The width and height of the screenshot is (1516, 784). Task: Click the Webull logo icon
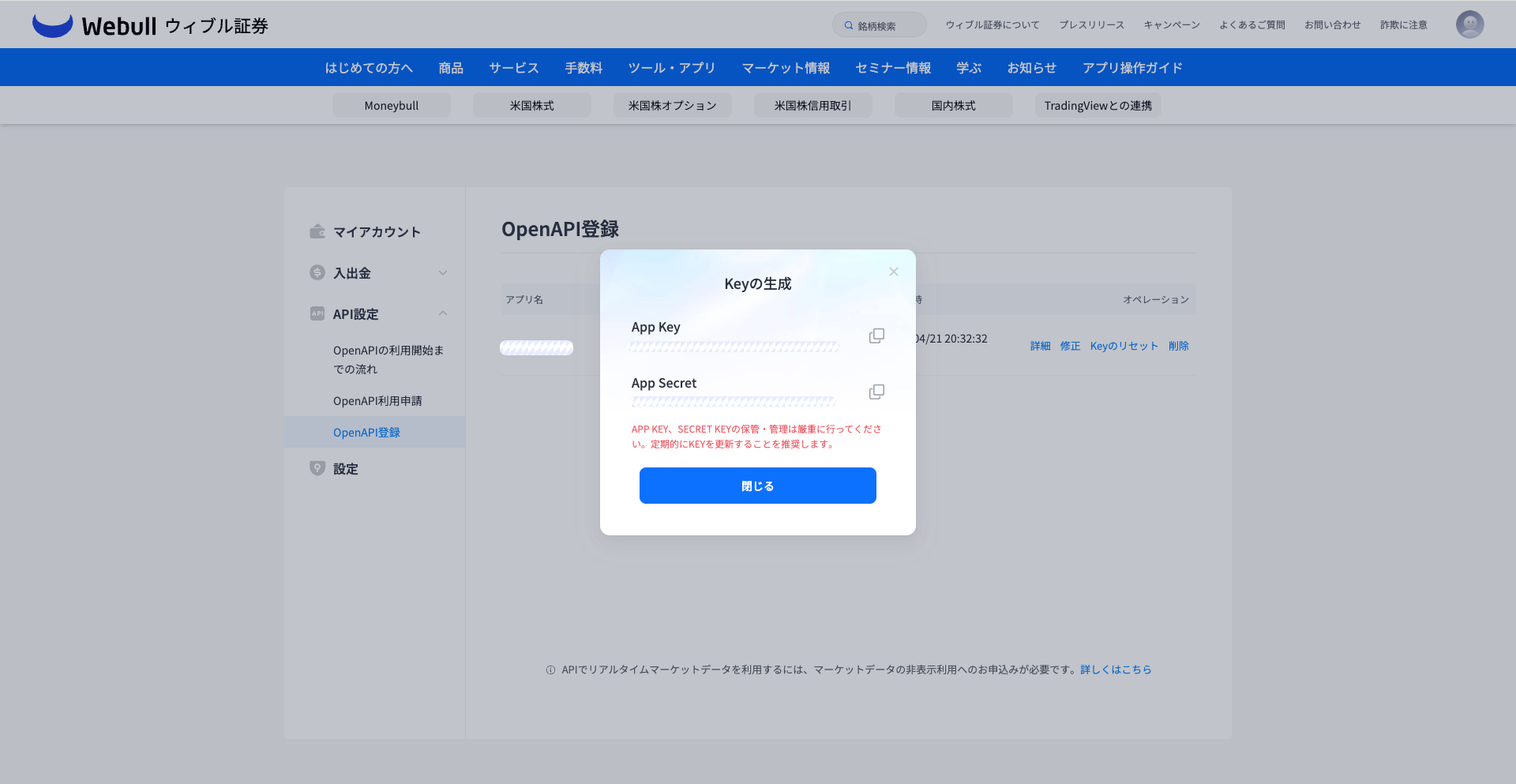[52, 25]
